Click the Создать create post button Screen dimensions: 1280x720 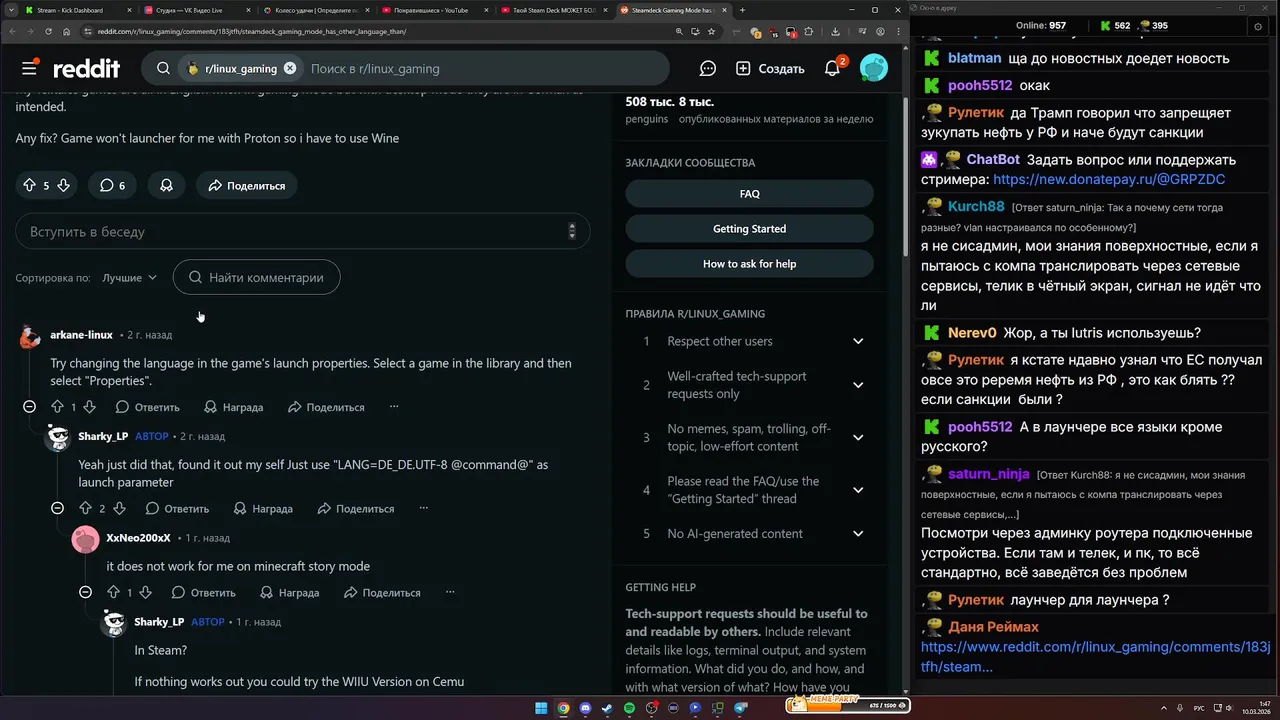tap(770, 68)
